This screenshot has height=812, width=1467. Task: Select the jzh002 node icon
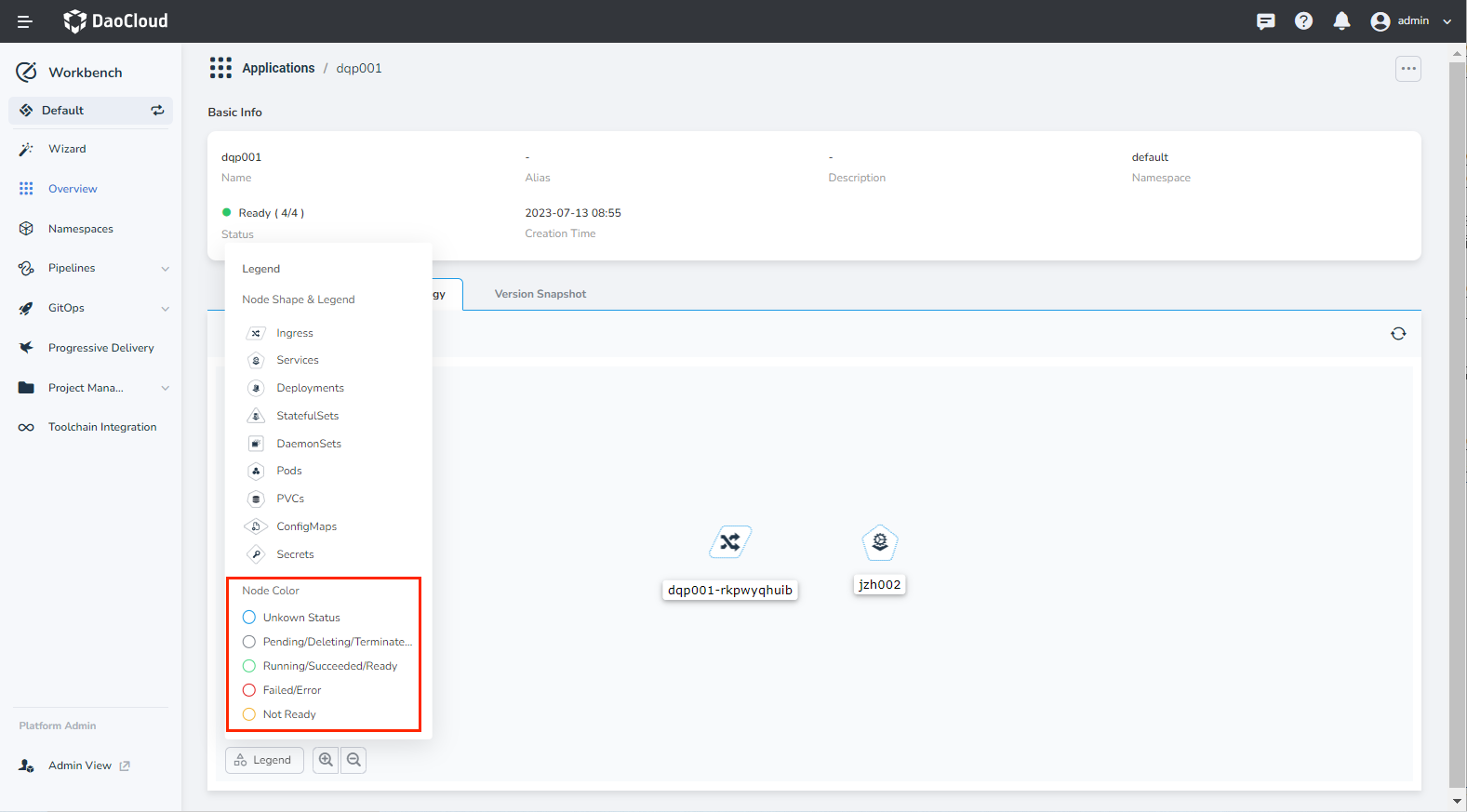click(879, 541)
